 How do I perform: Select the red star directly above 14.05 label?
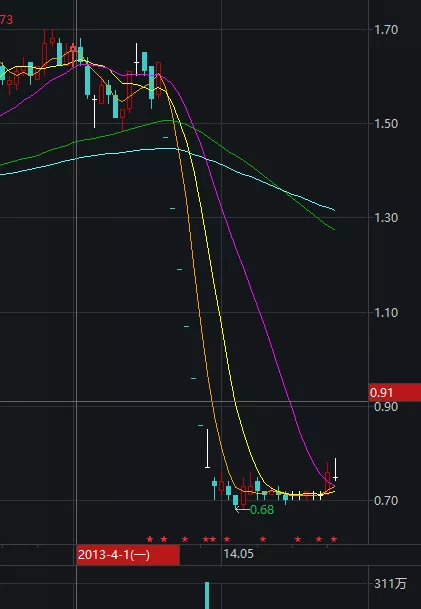coord(227,539)
